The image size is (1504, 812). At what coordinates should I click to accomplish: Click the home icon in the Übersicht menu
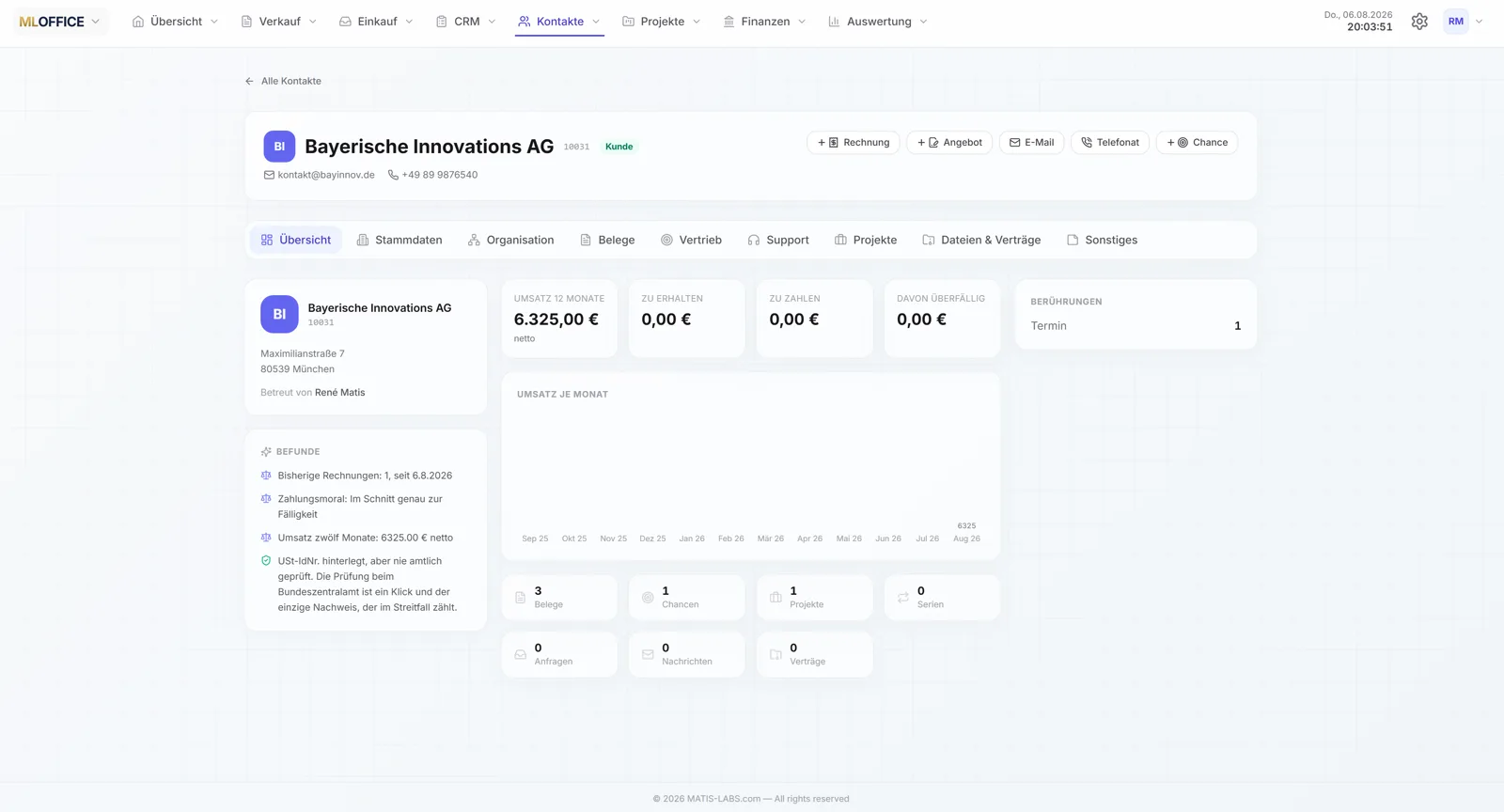138,22
